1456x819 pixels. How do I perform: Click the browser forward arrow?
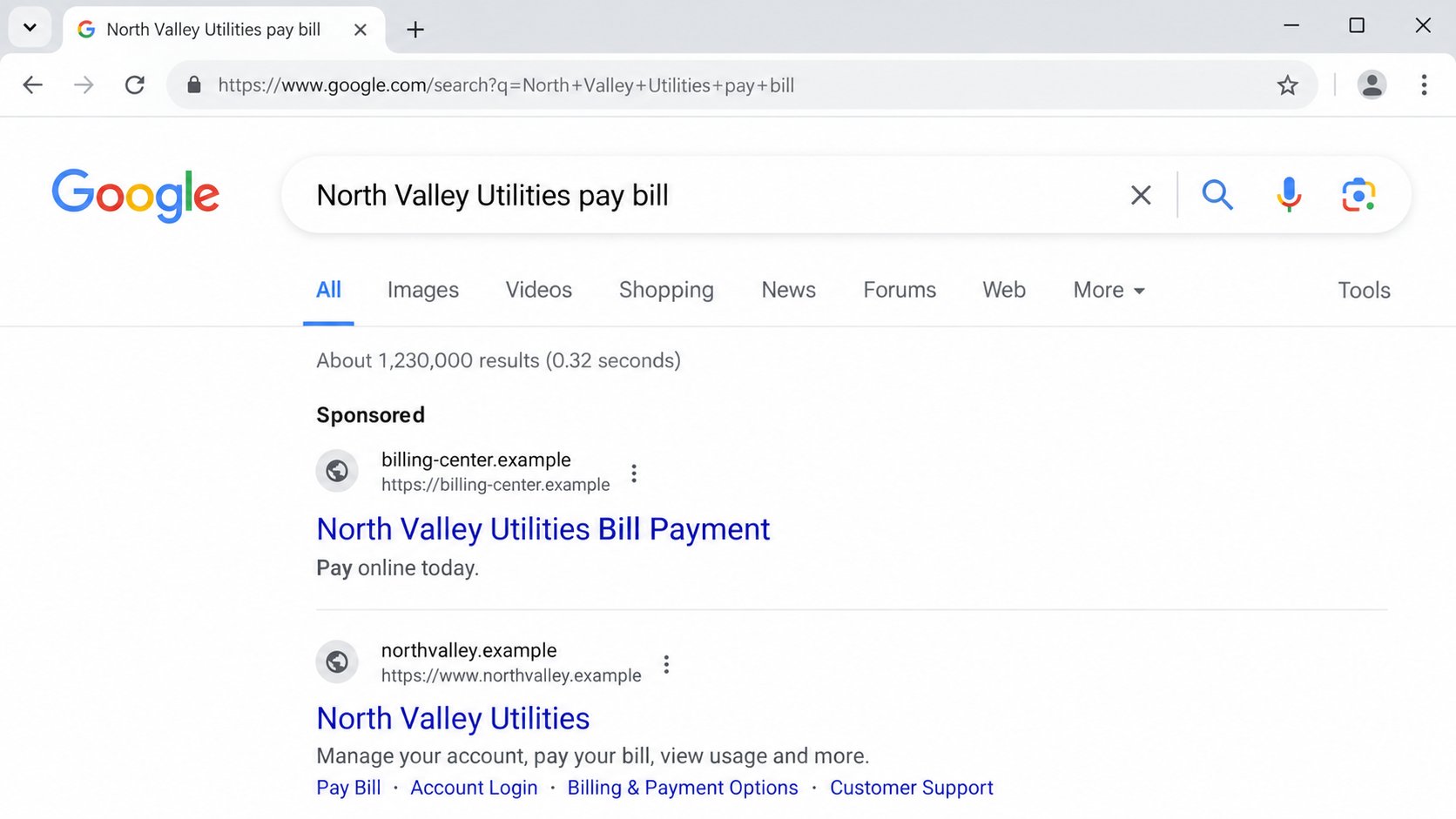tap(84, 85)
